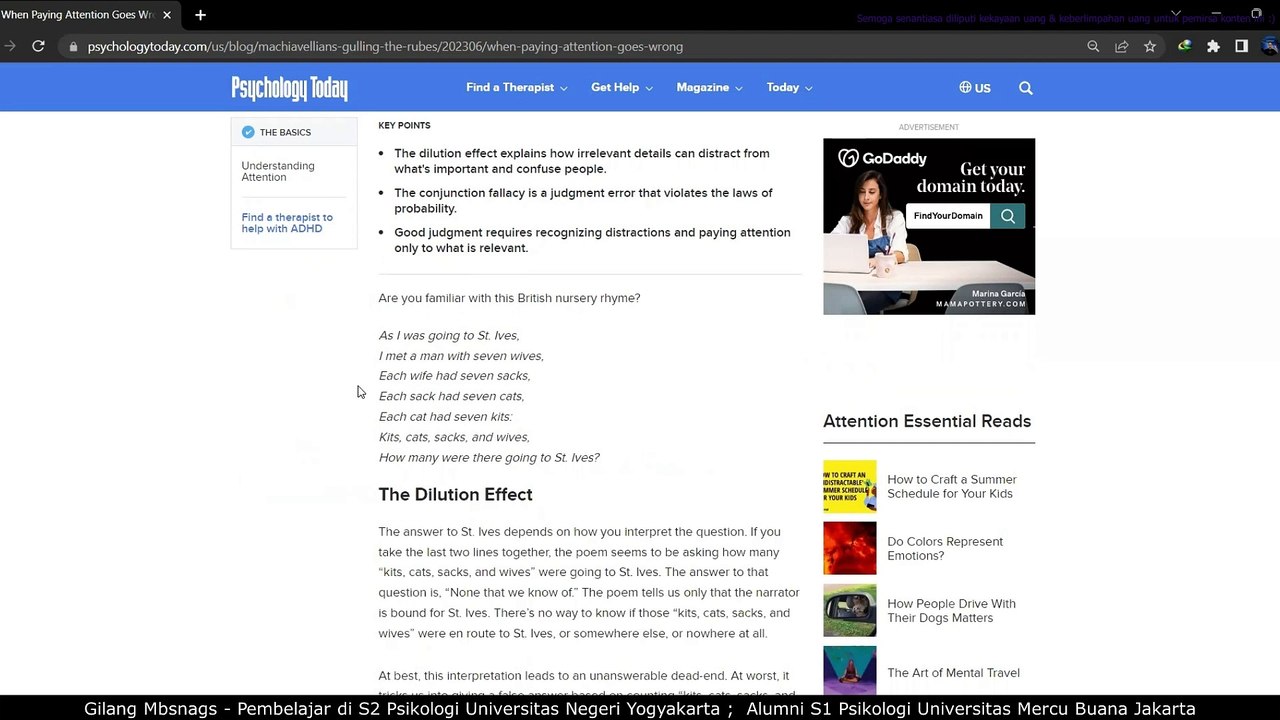Open the Extensions puzzle-piece menu
Screen dimensions: 1280x720
click(1213, 46)
